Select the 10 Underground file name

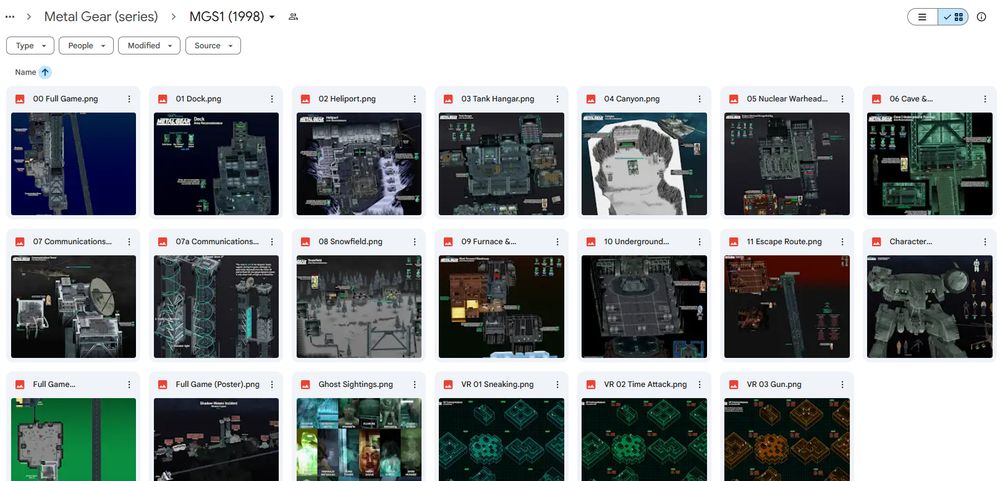(636, 242)
